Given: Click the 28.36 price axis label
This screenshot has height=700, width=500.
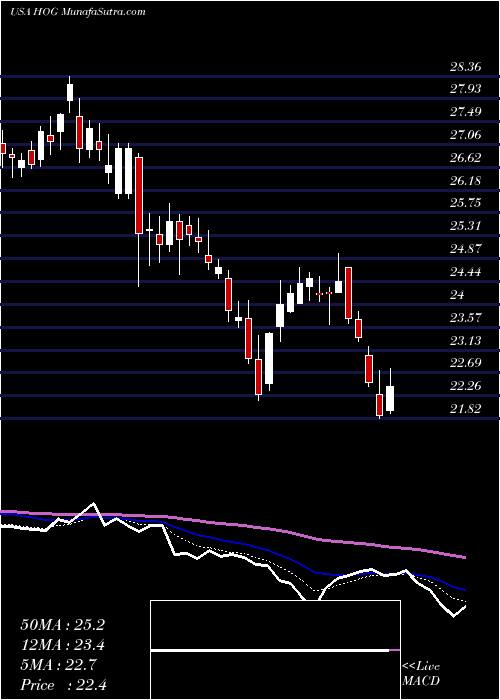Looking at the screenshot, I should (465, 67).
